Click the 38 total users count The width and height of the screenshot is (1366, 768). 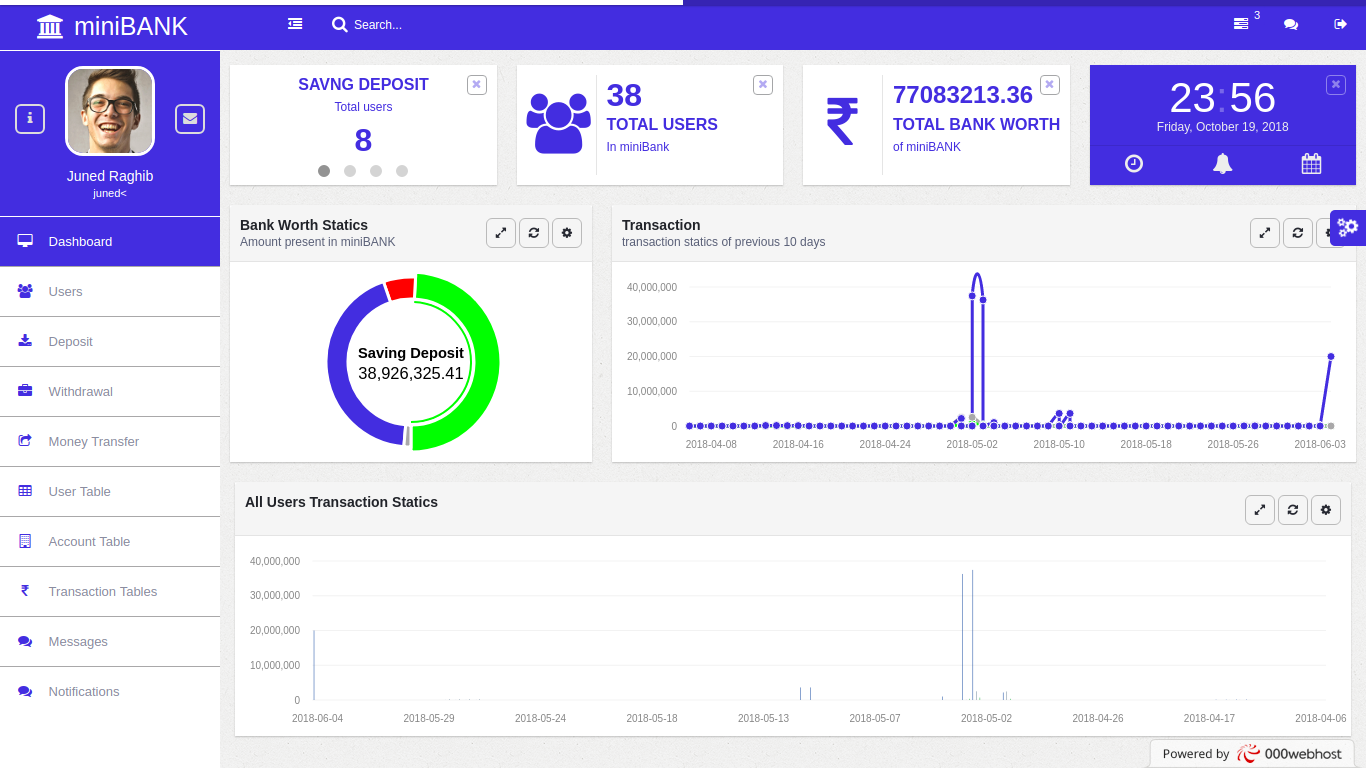point(624,95)
